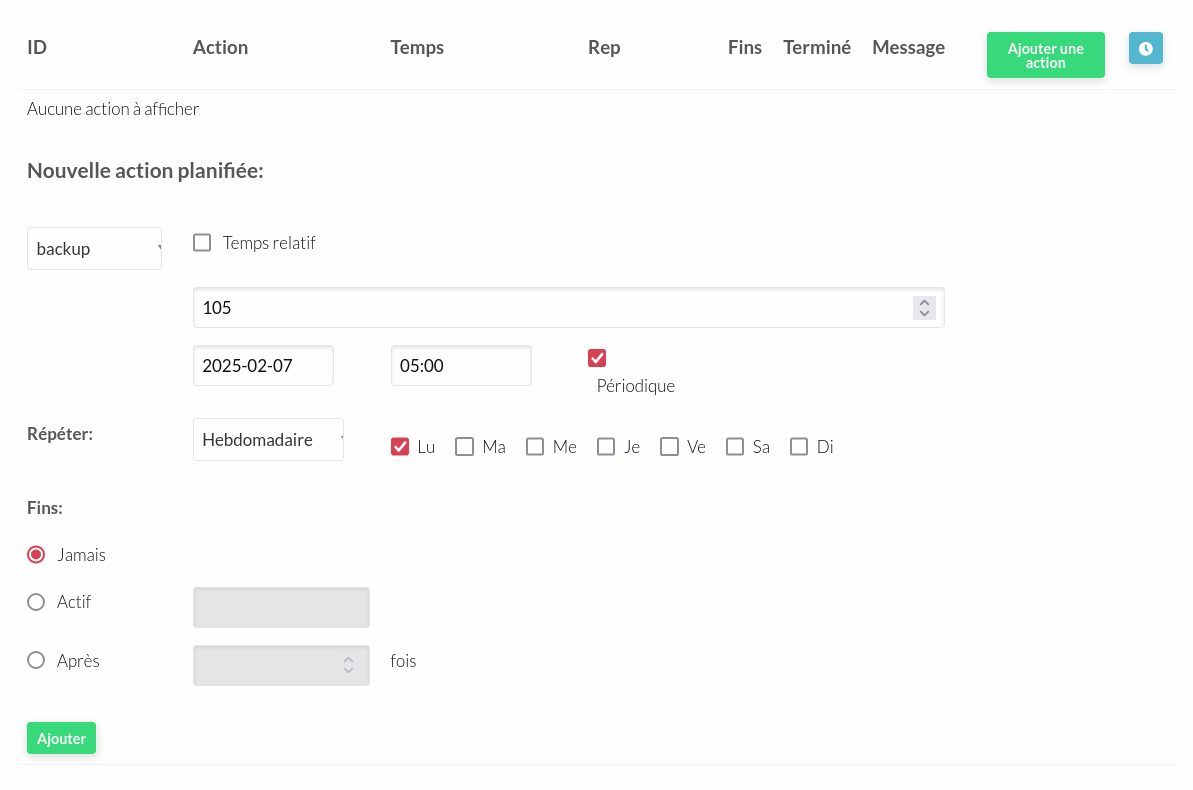Uncheck the Lu day checkbox

pos(400,446)
